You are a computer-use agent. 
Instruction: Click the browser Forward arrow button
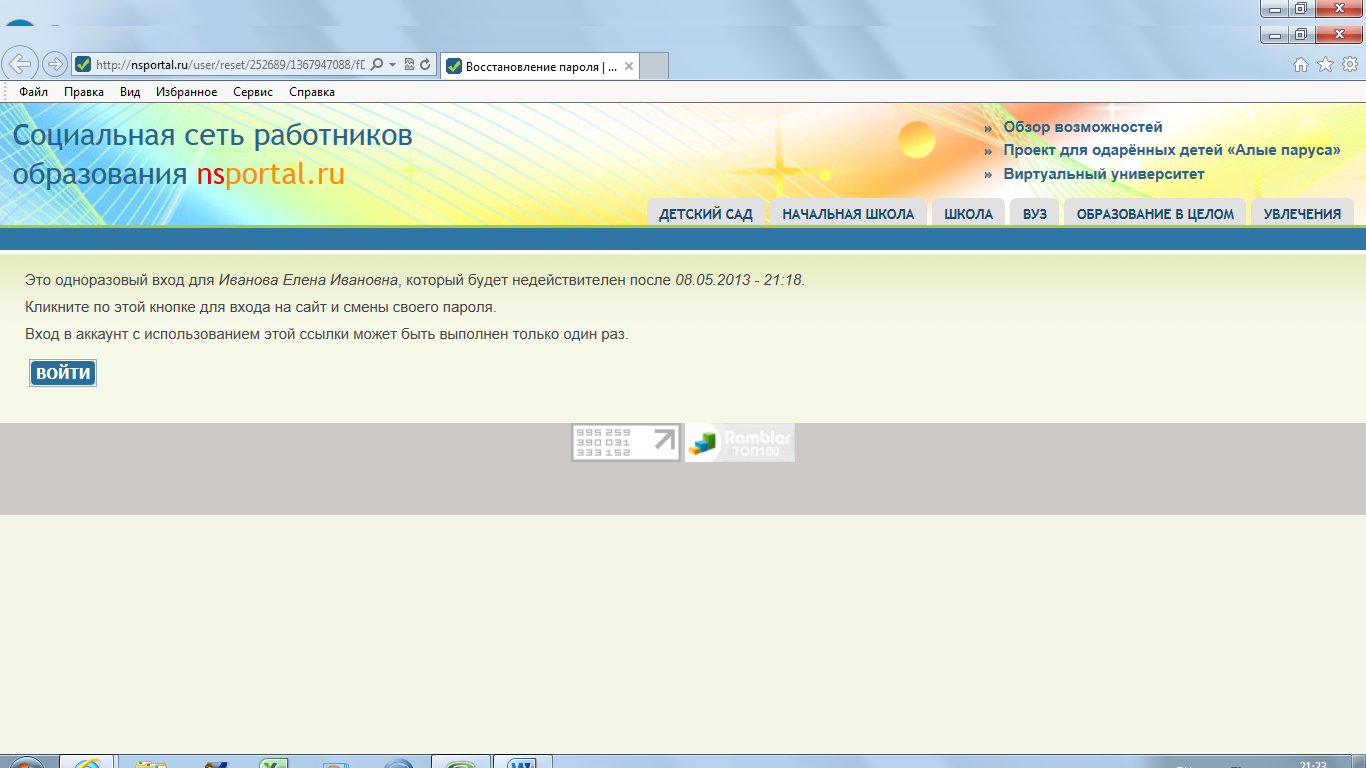(x=55, y=64)
